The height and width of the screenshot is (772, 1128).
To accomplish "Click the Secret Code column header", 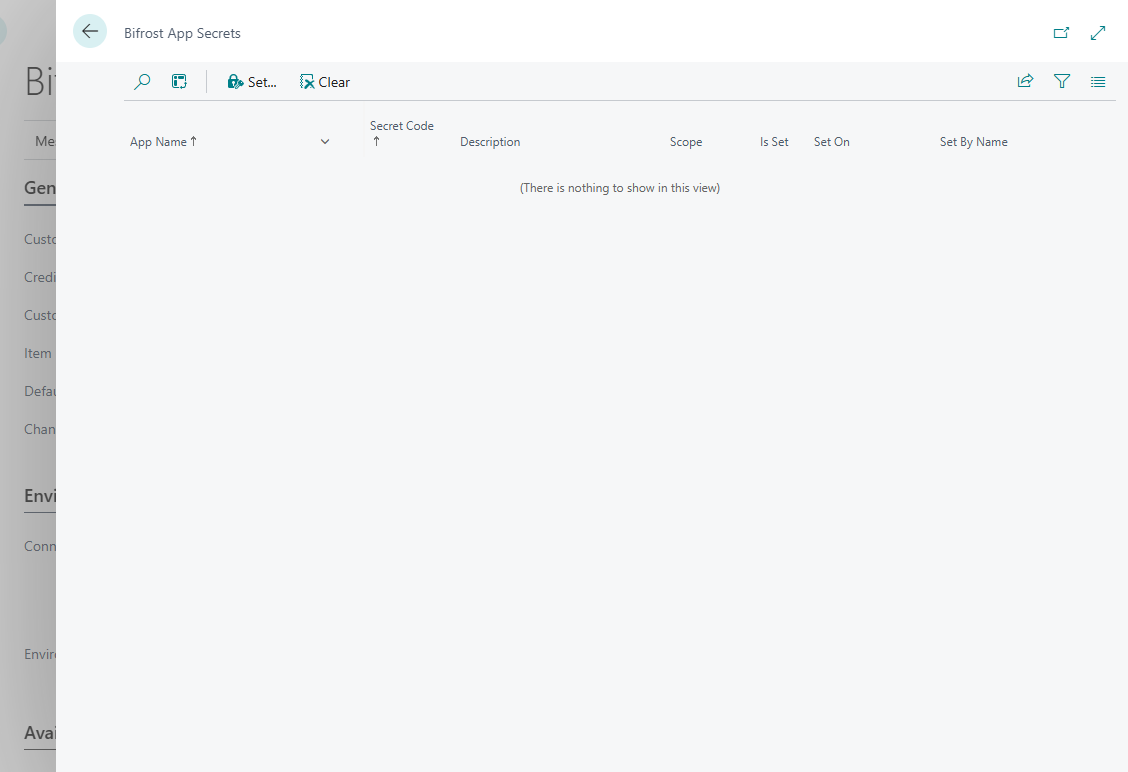I will click(401, 133).
